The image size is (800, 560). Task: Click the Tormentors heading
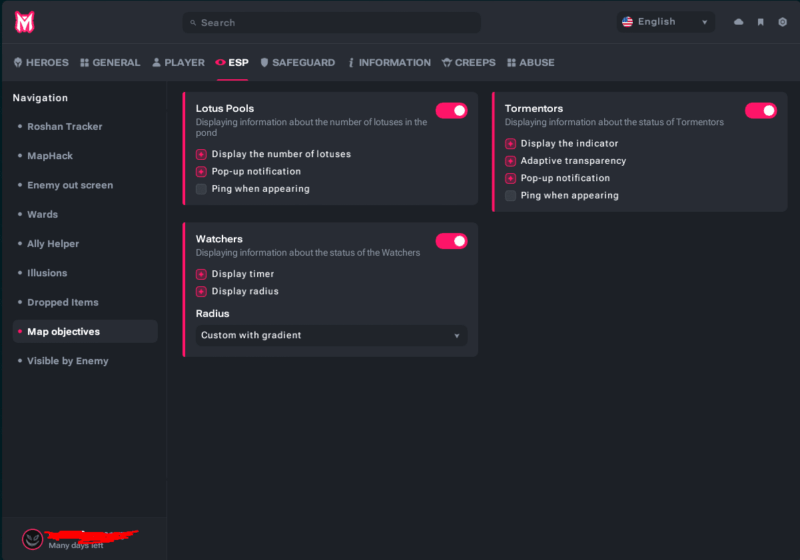pyautogui.click(x=534, y=108)
